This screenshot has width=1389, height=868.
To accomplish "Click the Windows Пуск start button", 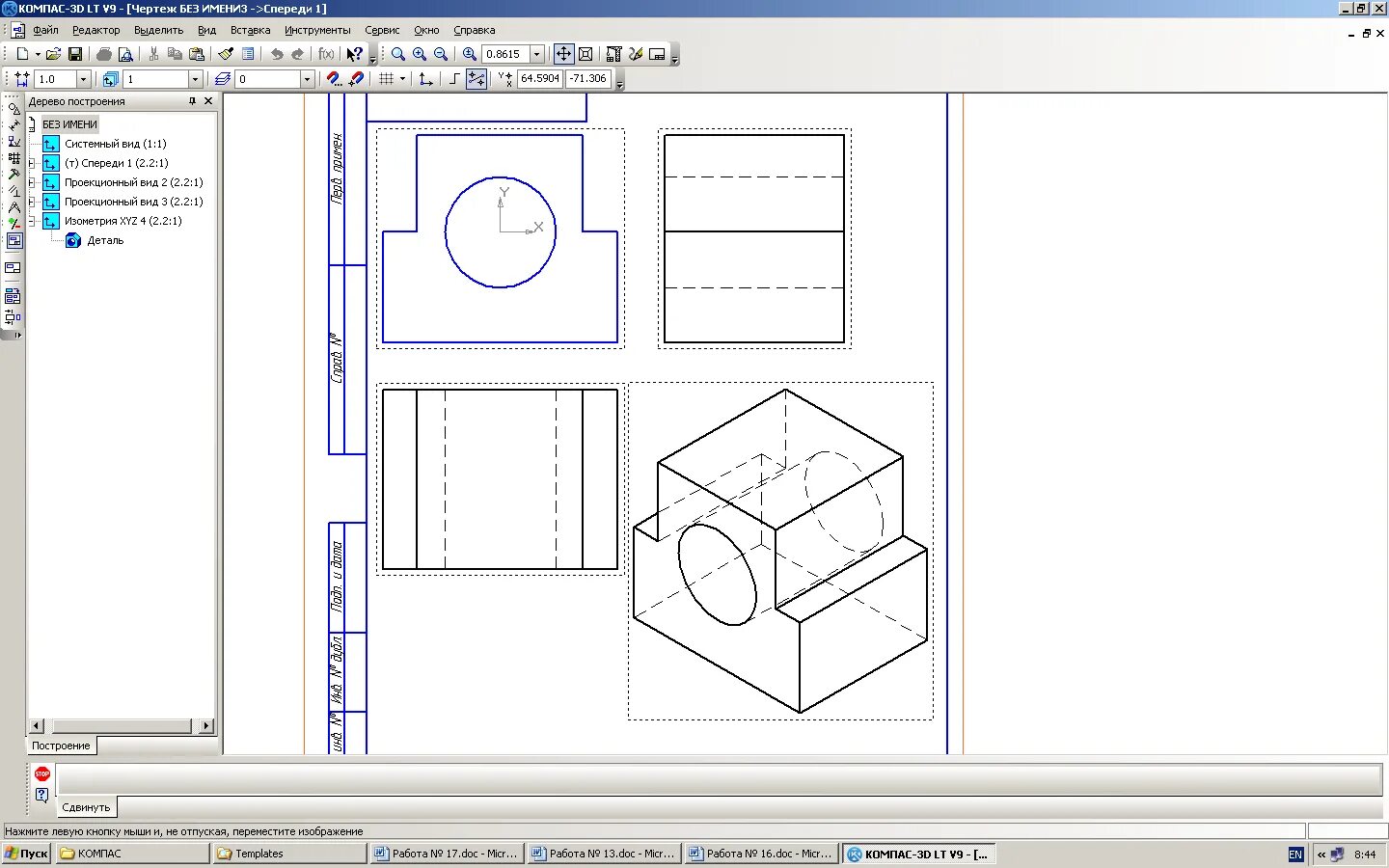I will point(26,854).
